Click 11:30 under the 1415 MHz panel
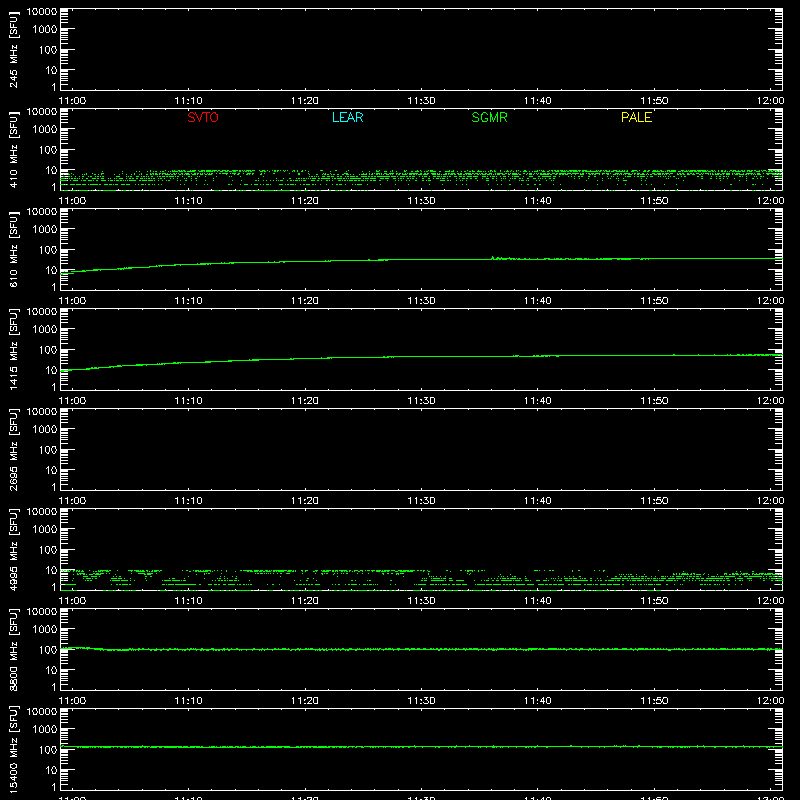Screen dimensions: 800x800 coord(421,401)
